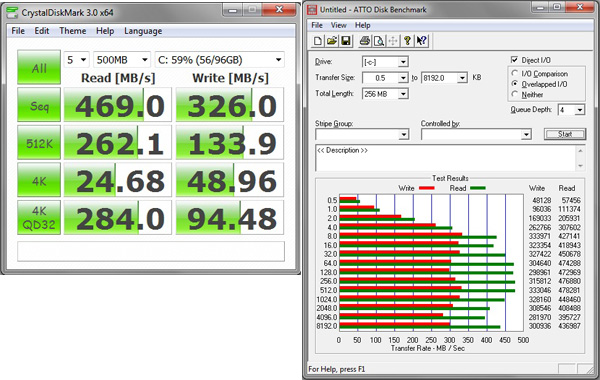Toggle the Direct I/O checkbox
The image size is (600, 380).
pyautogui.click(x=514, y=60)
